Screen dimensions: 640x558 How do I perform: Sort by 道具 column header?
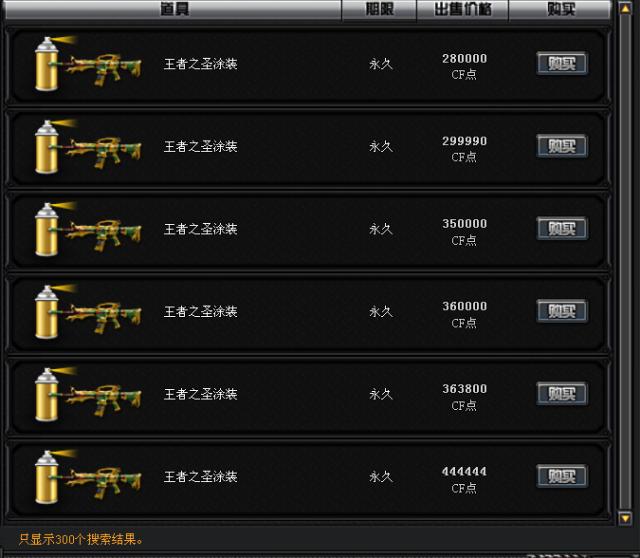[173, 9]
